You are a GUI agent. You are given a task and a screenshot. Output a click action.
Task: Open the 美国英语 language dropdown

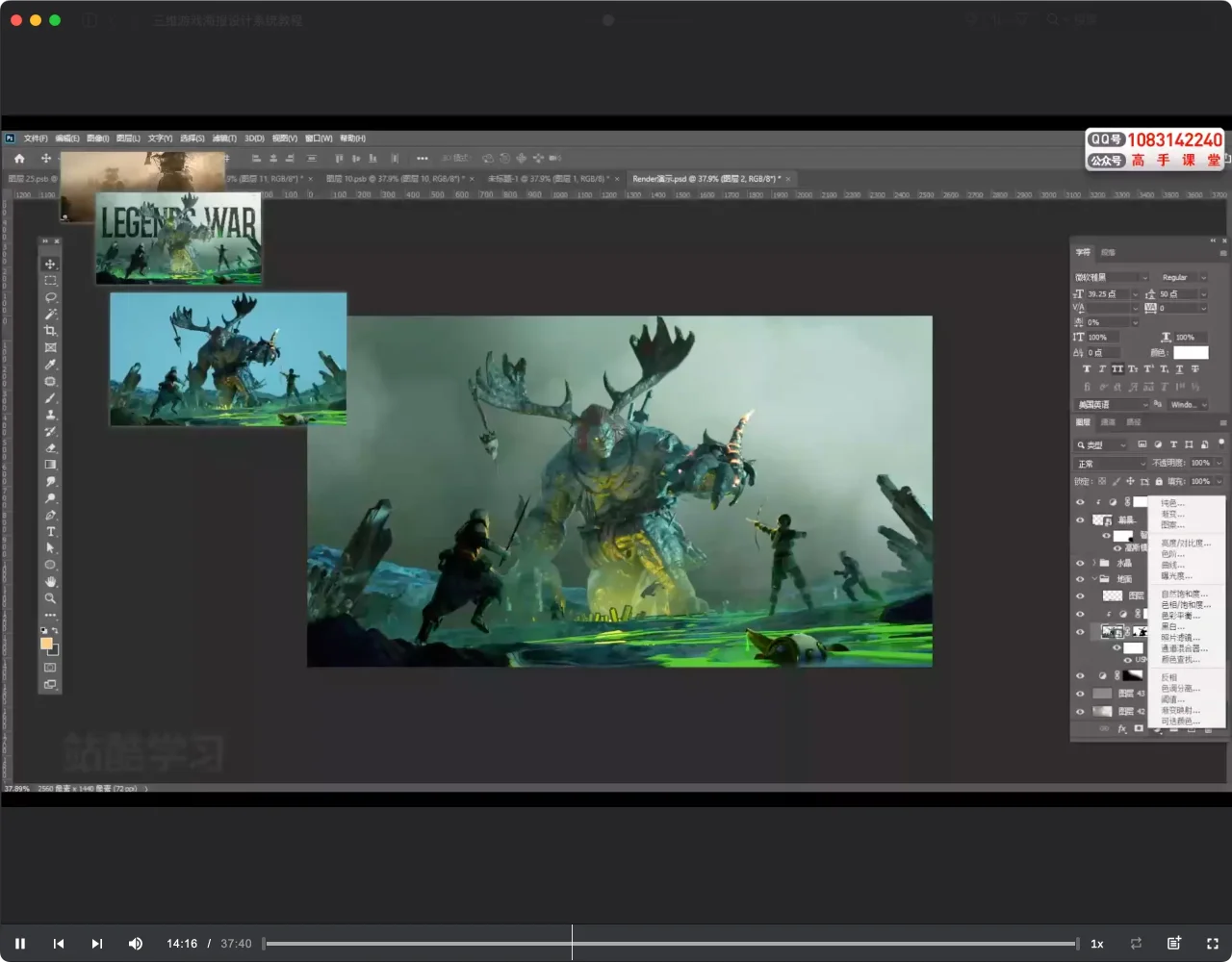(1112, 405)
